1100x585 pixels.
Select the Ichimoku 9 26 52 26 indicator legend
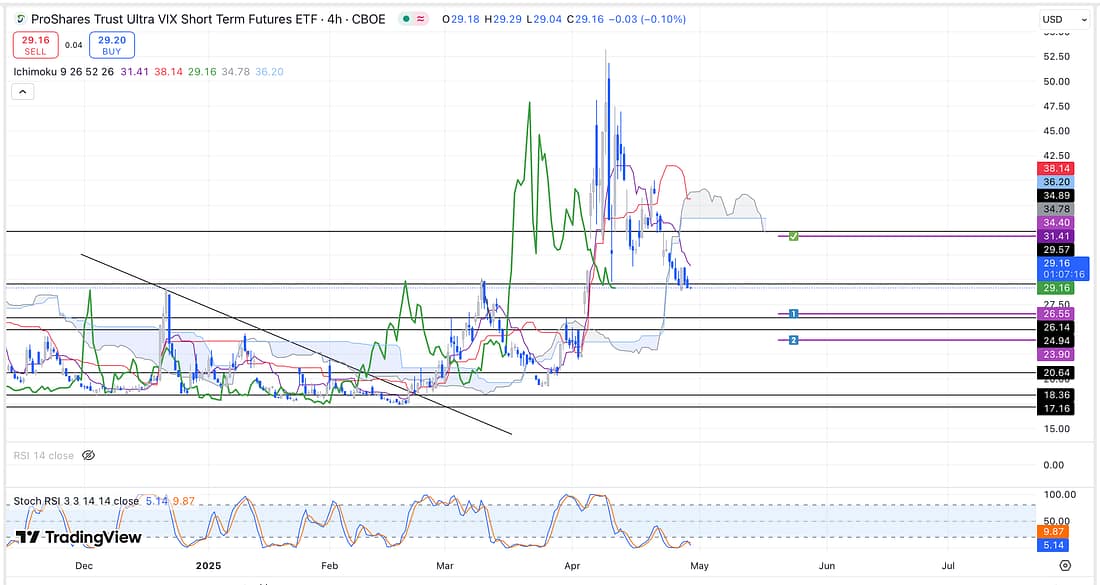pyautogui.click(x=70, y=71)
